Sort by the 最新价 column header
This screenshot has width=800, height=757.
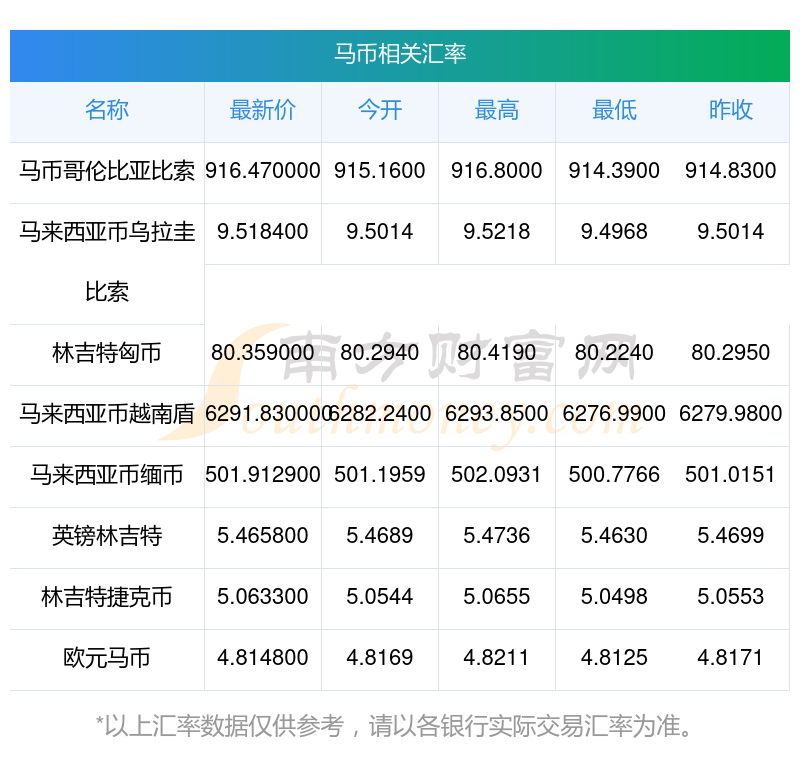point(261,111)
